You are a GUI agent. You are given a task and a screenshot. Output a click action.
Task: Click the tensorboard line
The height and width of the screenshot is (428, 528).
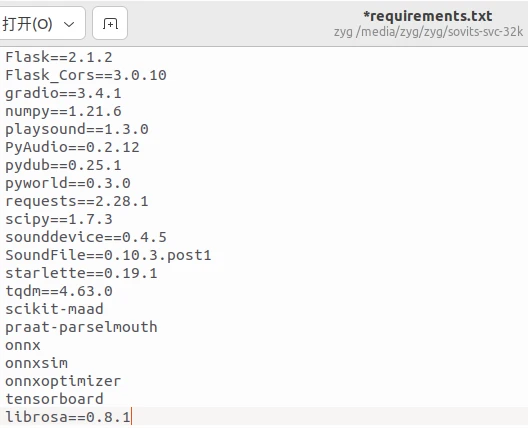coord(54,399)
